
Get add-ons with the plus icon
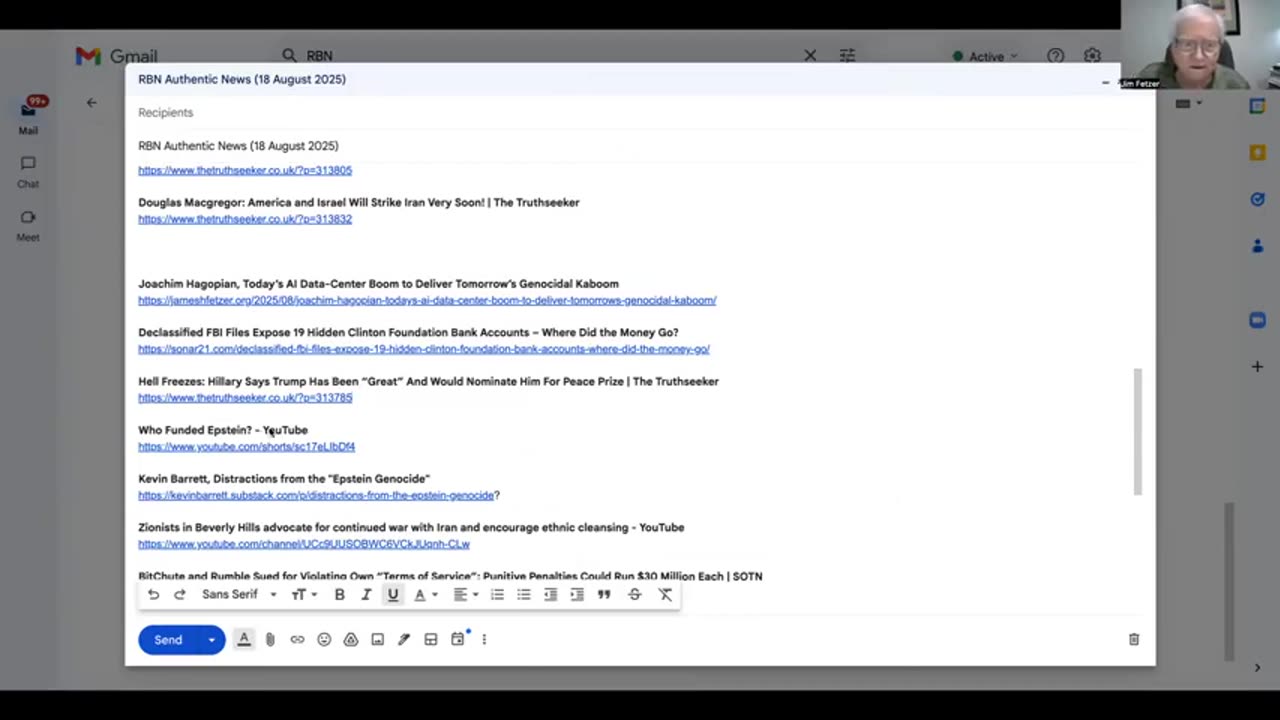click(x=1257, y=366)
